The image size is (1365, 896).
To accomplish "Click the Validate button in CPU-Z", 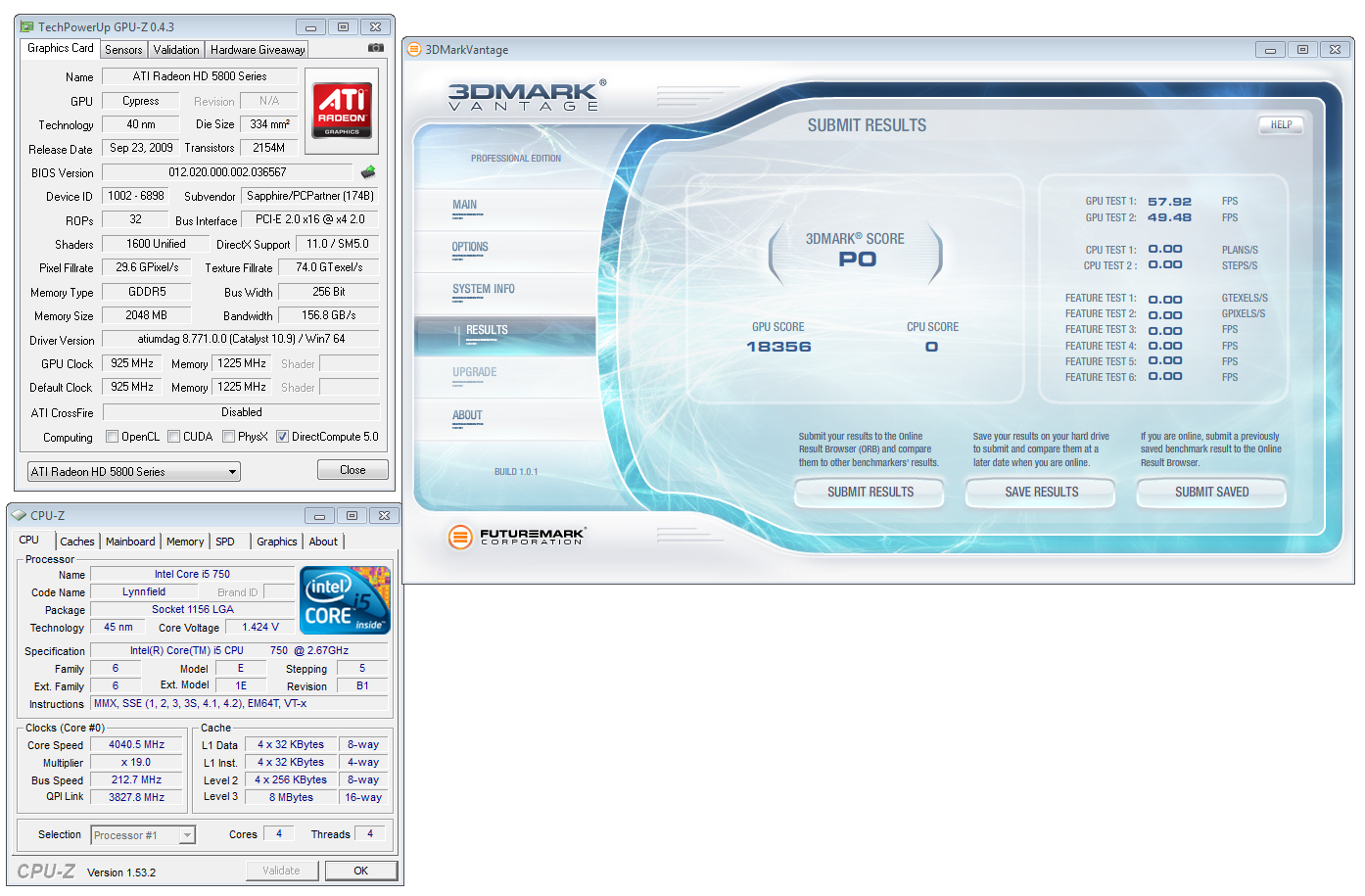I will (x=281, y=871).
